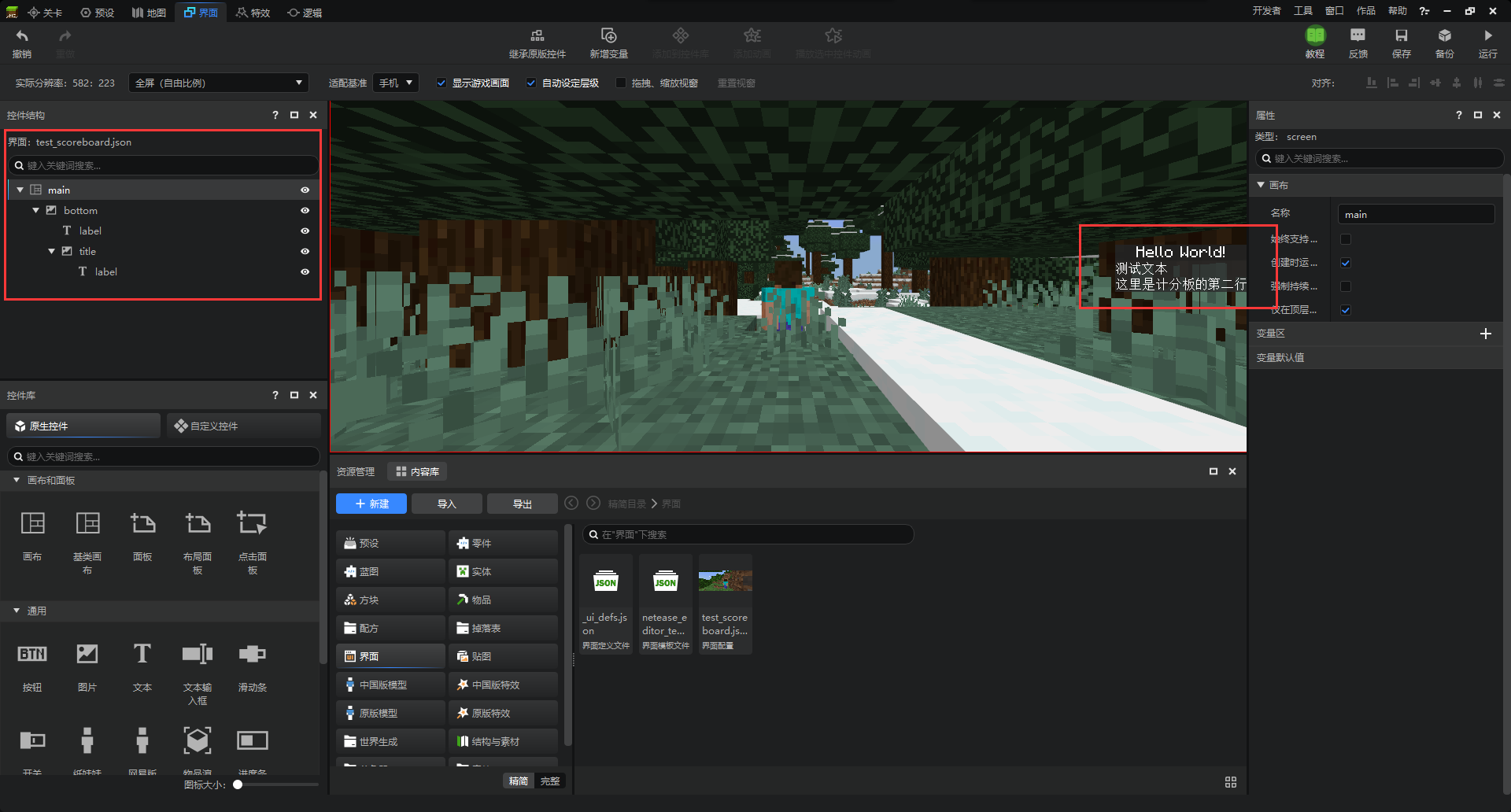
Task: Click the 在"界面"下搜索 search field
Action: (748, 534)
